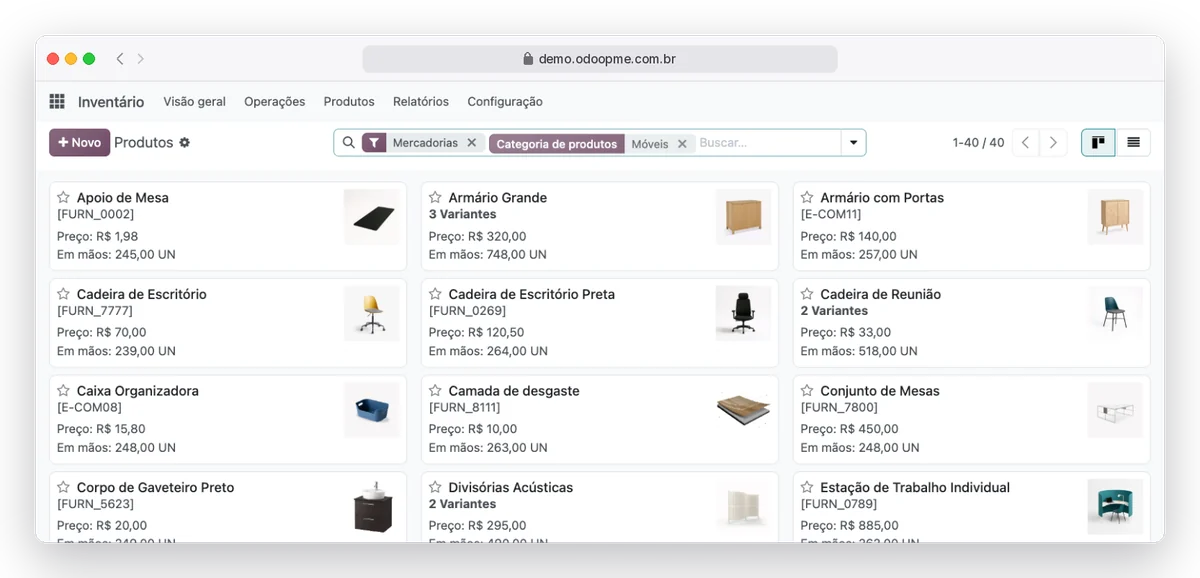Click in the Buscar search field
The image size is (1200, 578).
pos(767,143)
